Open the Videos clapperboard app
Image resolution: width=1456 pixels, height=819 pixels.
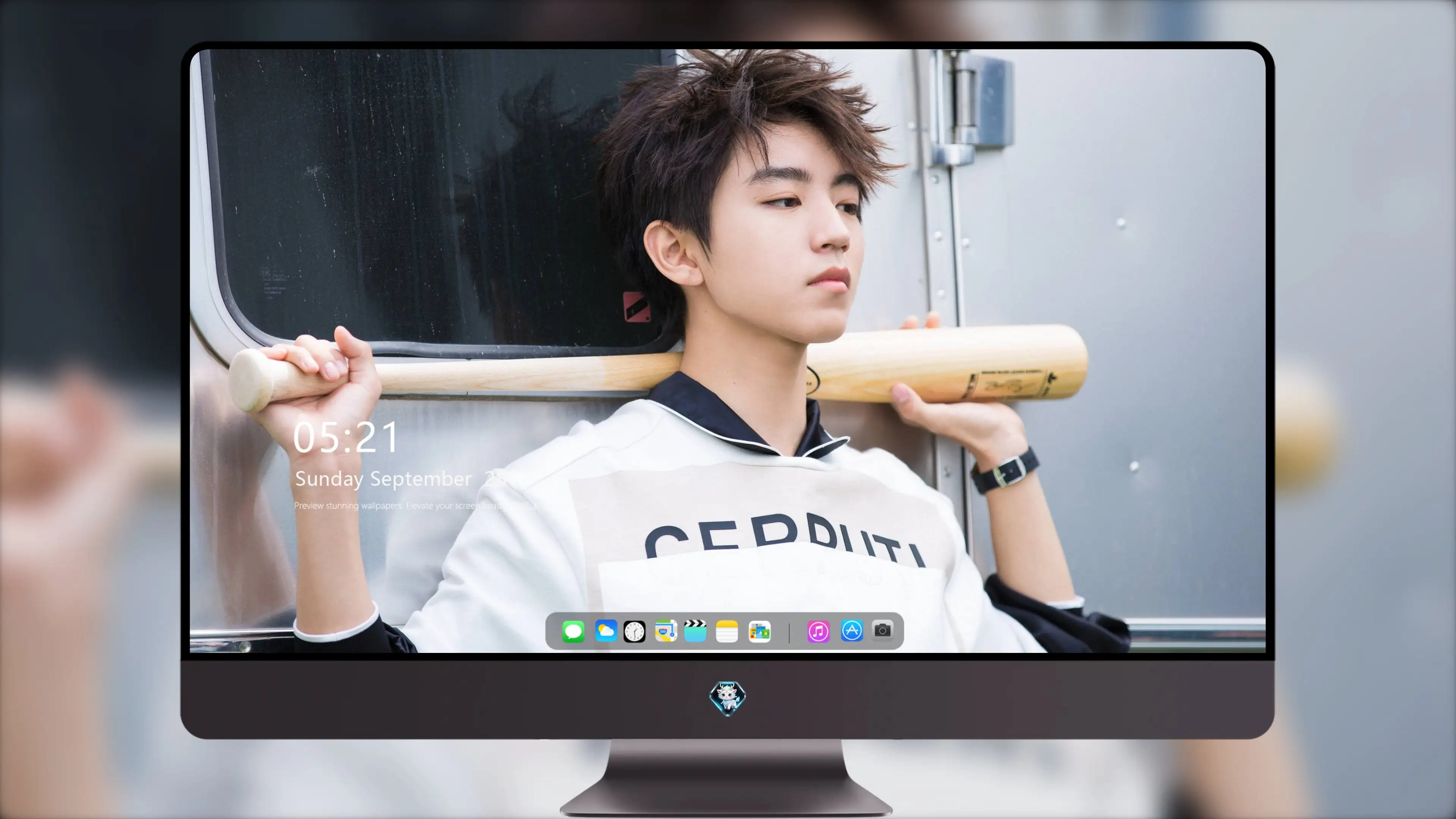pyautogui.click(x=695, y=631)
